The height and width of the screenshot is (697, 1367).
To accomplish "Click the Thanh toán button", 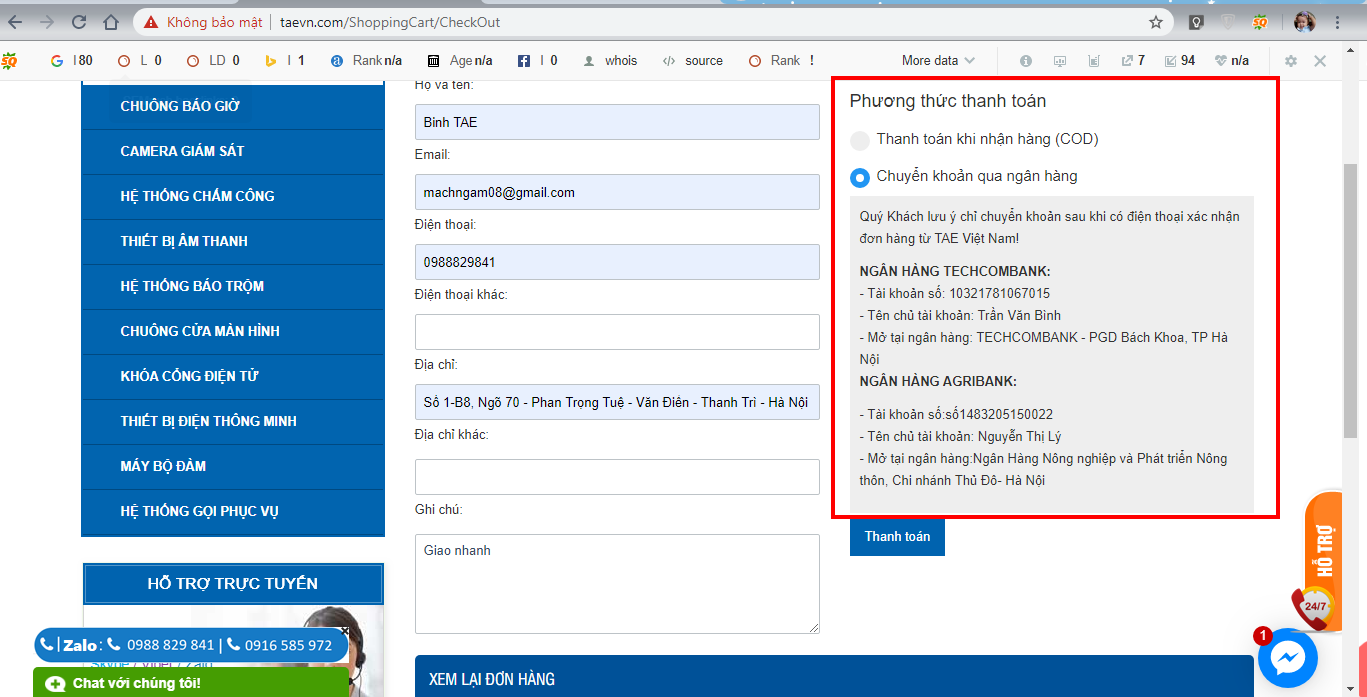I will [x=897, y=536].
